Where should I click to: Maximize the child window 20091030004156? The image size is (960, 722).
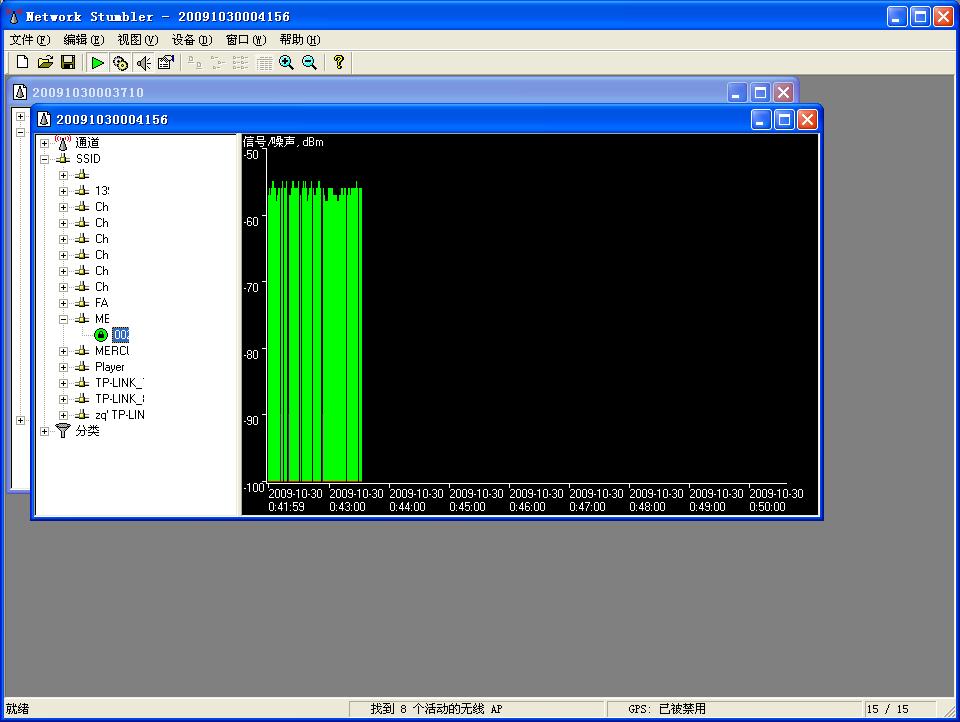[x=784, y=119]
